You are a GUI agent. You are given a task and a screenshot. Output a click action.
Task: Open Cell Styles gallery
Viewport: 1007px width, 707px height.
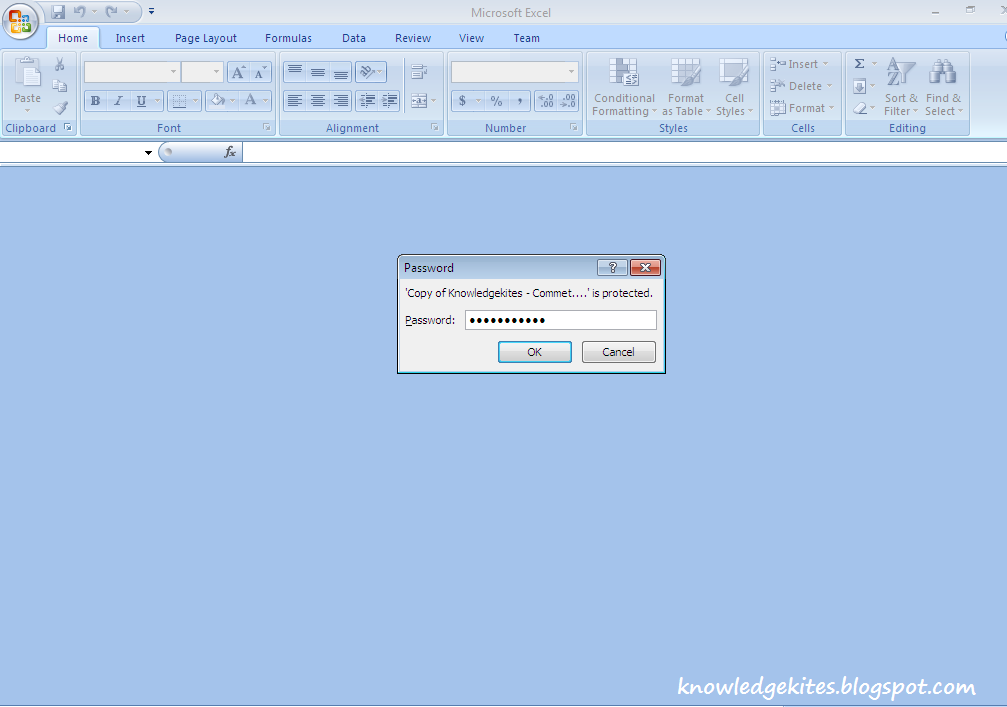(734, 87)
